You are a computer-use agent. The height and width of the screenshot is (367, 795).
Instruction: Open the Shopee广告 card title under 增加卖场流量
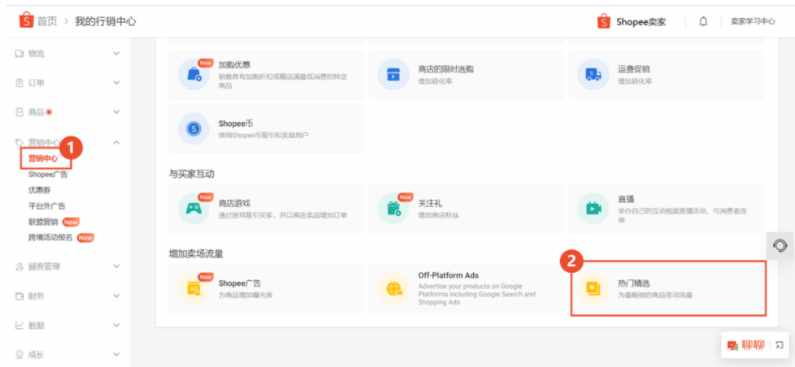pyautogui.click(x=239, y=283)
